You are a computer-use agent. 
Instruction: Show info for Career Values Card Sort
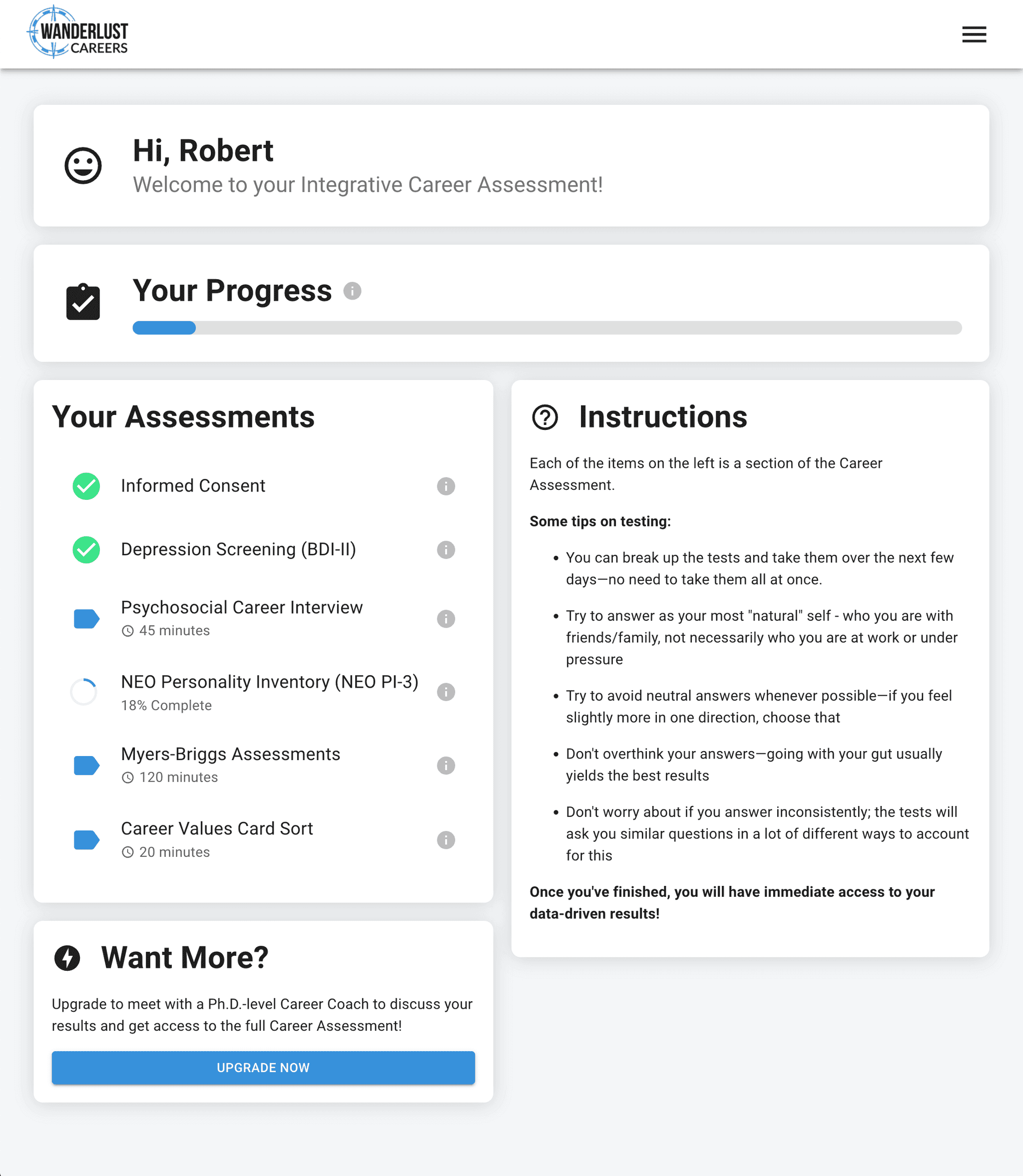tap(446, 840)
